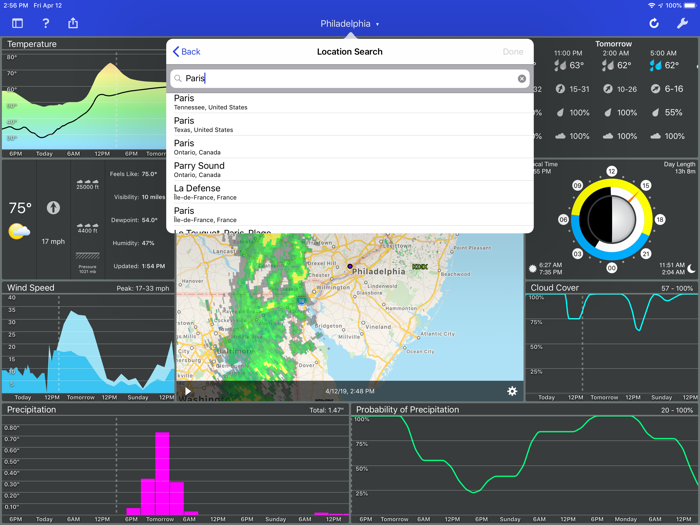Open the Philadelphia location dropdown
The image size is (700, 525).
pos(350,24)
